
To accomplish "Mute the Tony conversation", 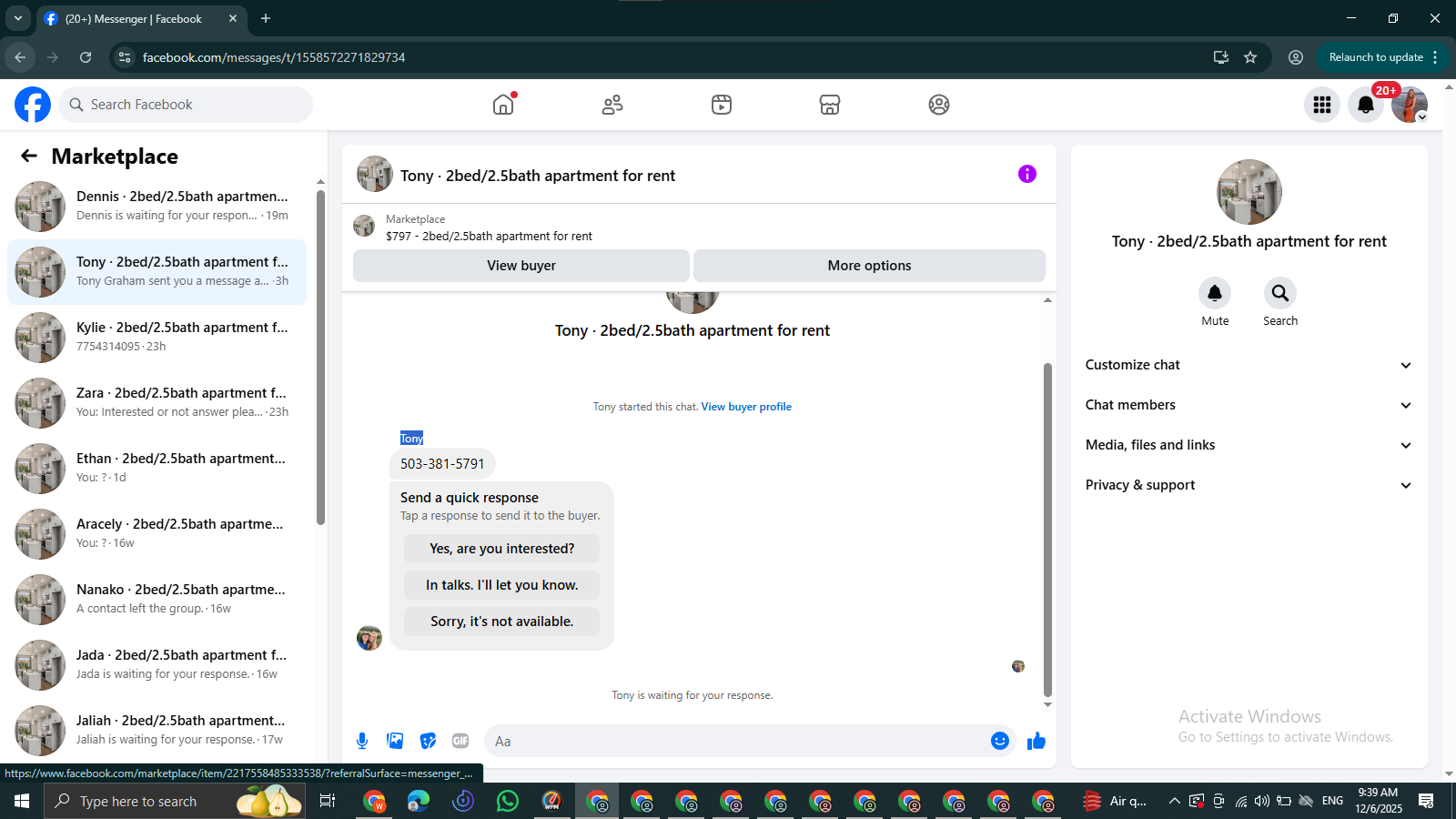I will 1215,293.
